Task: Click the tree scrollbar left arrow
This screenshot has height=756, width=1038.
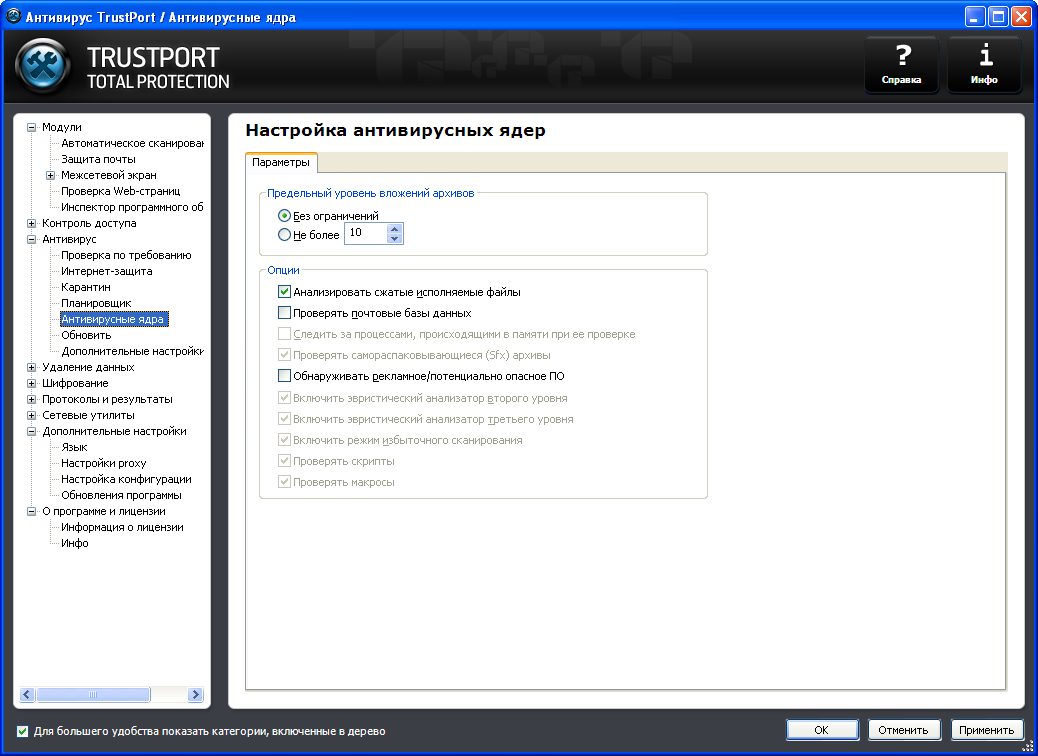Action: pos(27,694)
